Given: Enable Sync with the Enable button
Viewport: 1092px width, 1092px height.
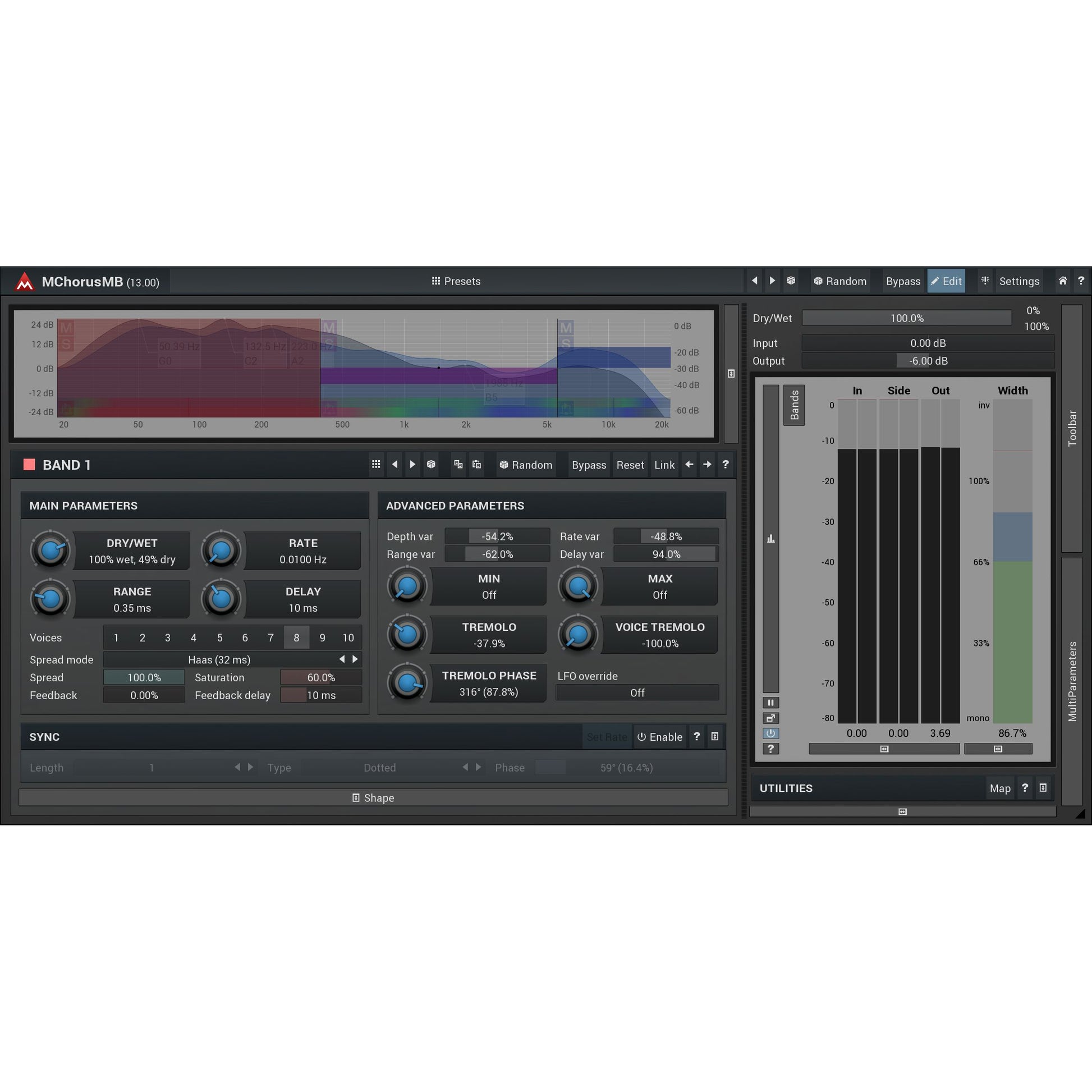Looking at the screenshot, I should pyautogui.click(x=659, y=737).
